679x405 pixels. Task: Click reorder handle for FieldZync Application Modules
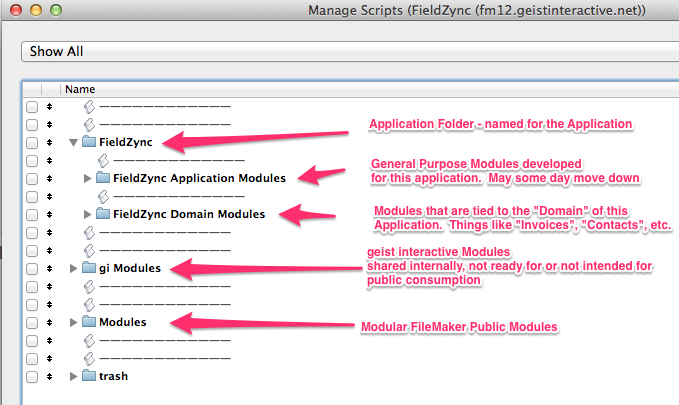[x=49, y=178]
